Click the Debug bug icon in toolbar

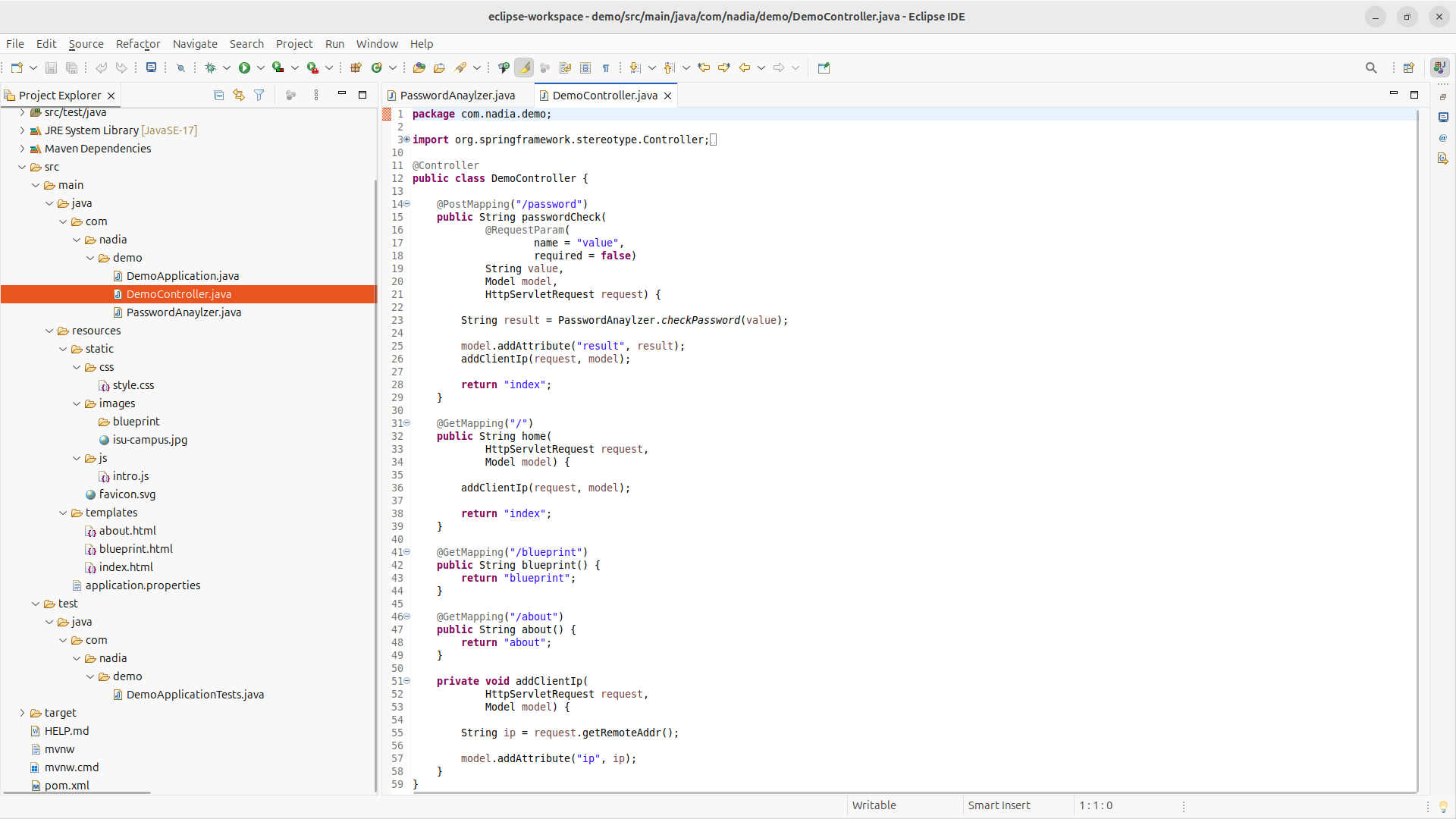coord(211,67)
